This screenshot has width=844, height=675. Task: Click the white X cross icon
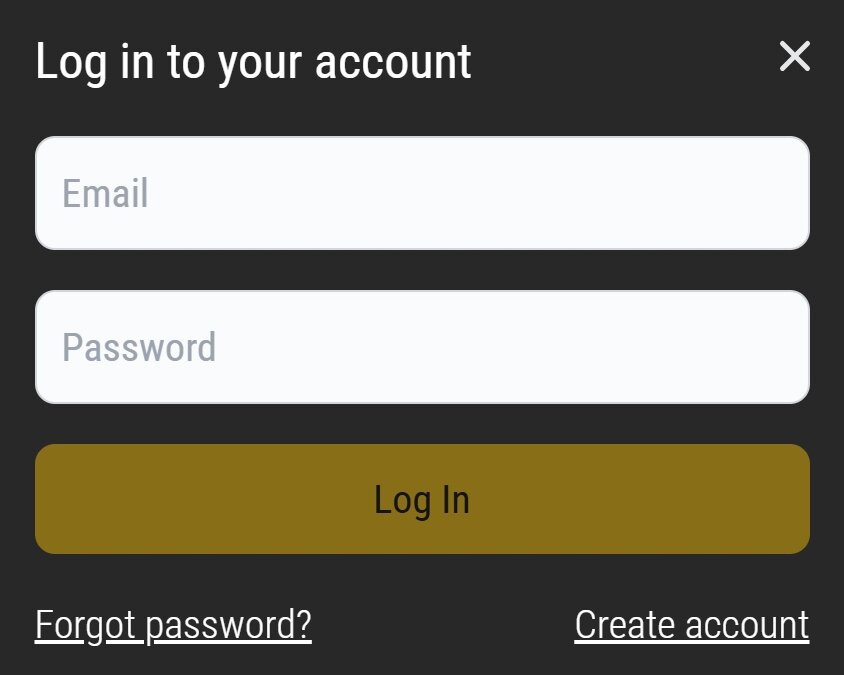tap(794, 56)
